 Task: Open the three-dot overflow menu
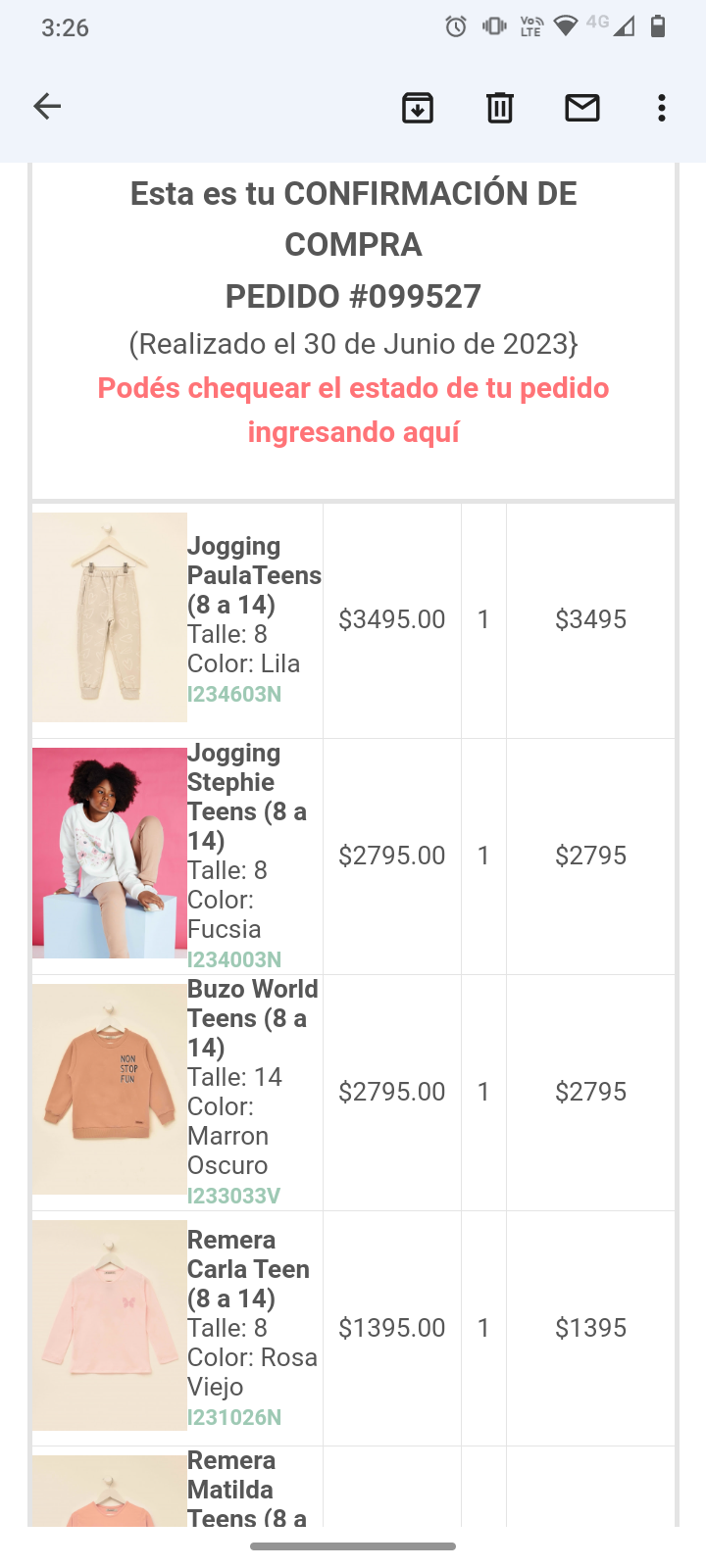[662, 108]
